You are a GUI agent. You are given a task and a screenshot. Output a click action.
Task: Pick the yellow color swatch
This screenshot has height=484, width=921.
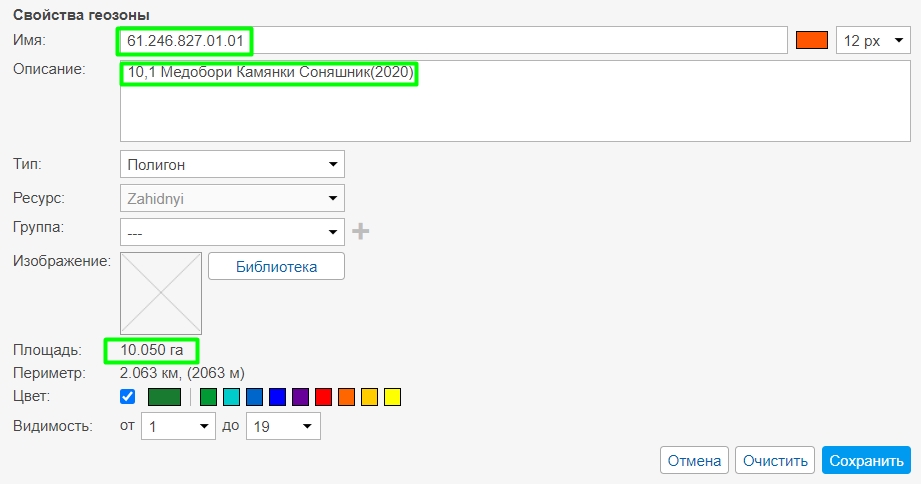pos(392,398)
